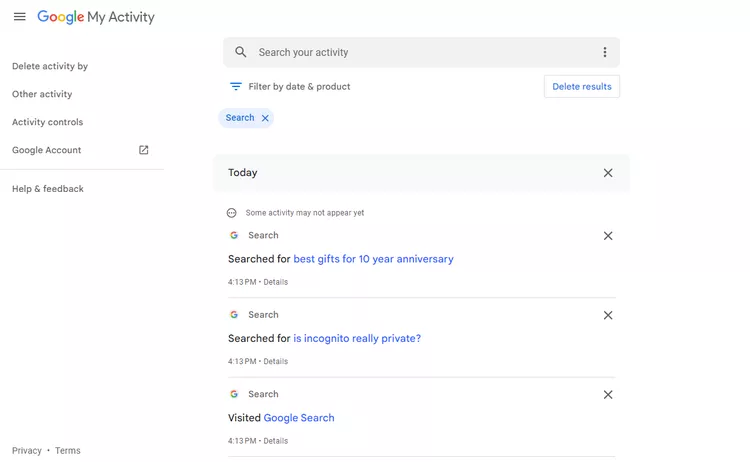View Details of Visited Google Search entry
The image size is (750, 462).
click(x=276, y=441)
